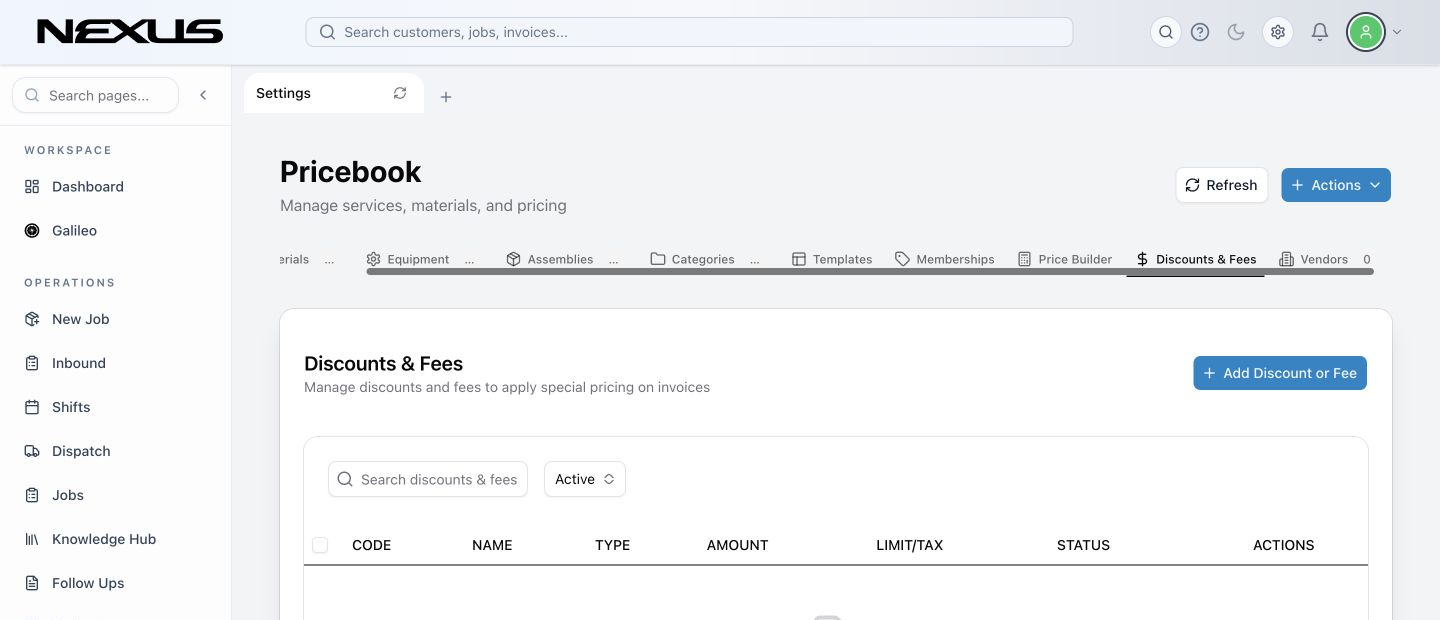Switch to the Templates tab
Image resolution: width=1440 pixels, height=620 pixels.
[x=832, y=259]
